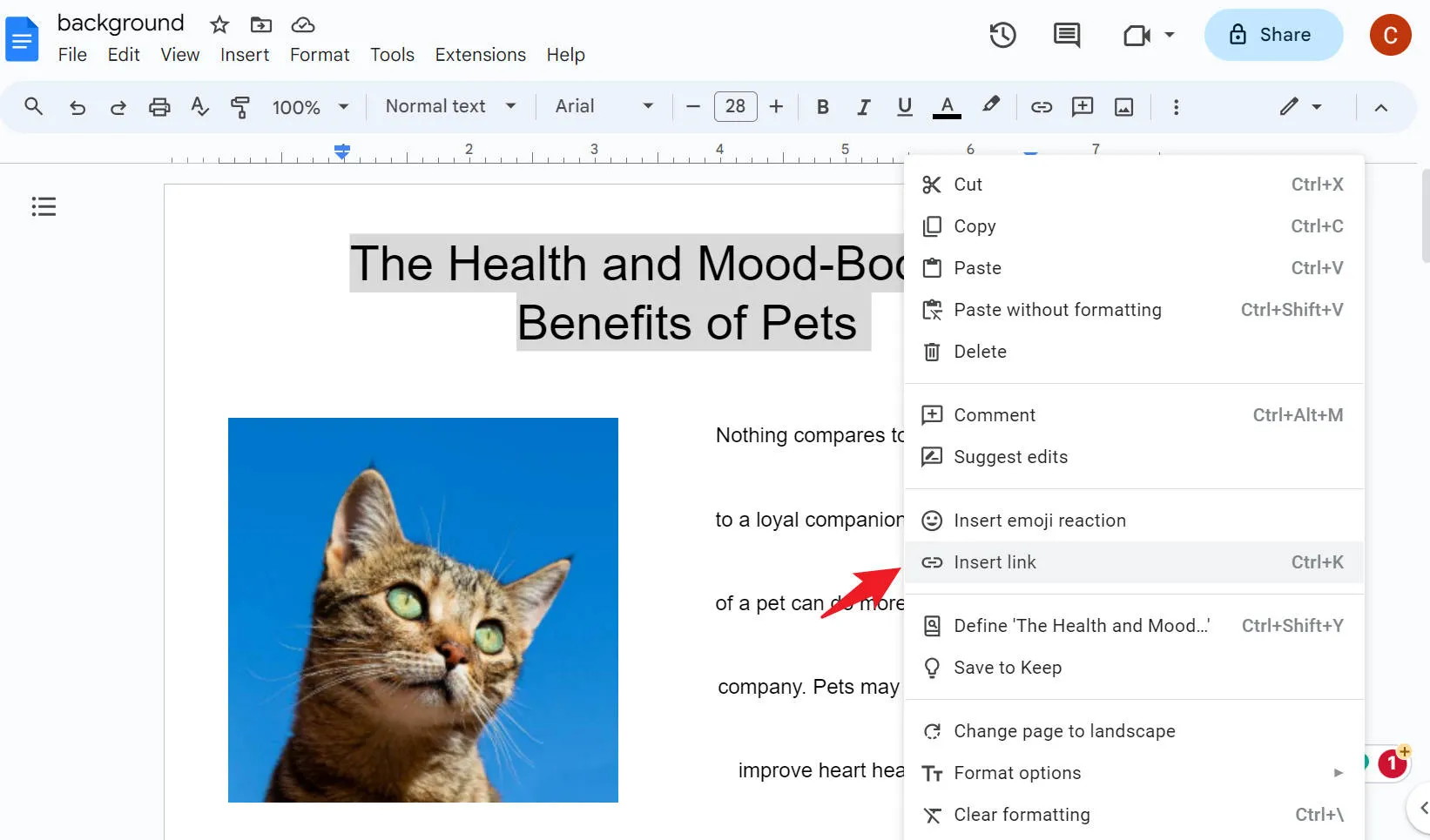Viewport: 1430px width, 840px height.
Task: Star the background document
Action: [x=219, y=24]
